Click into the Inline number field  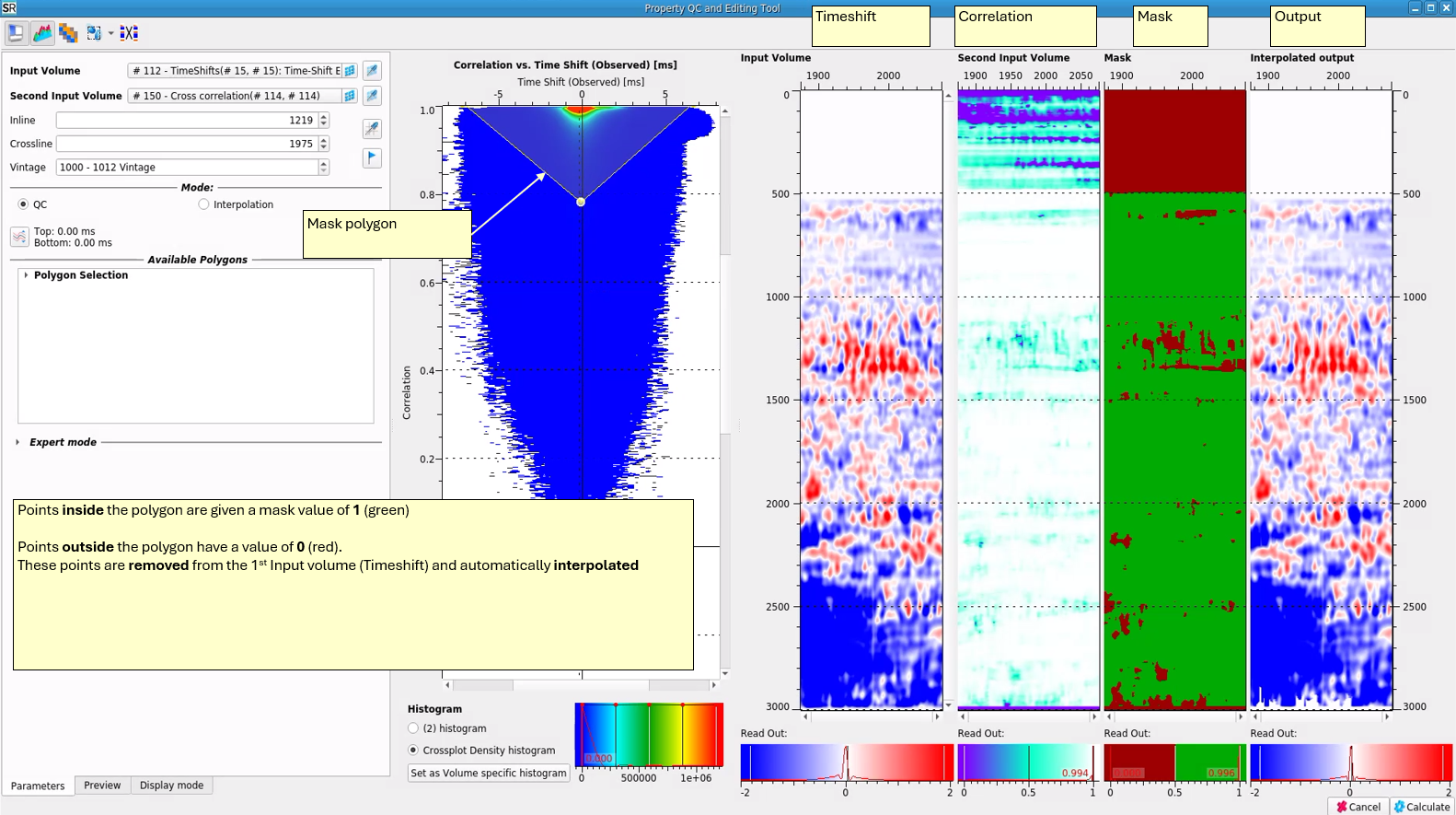click(x=186, y=121)
